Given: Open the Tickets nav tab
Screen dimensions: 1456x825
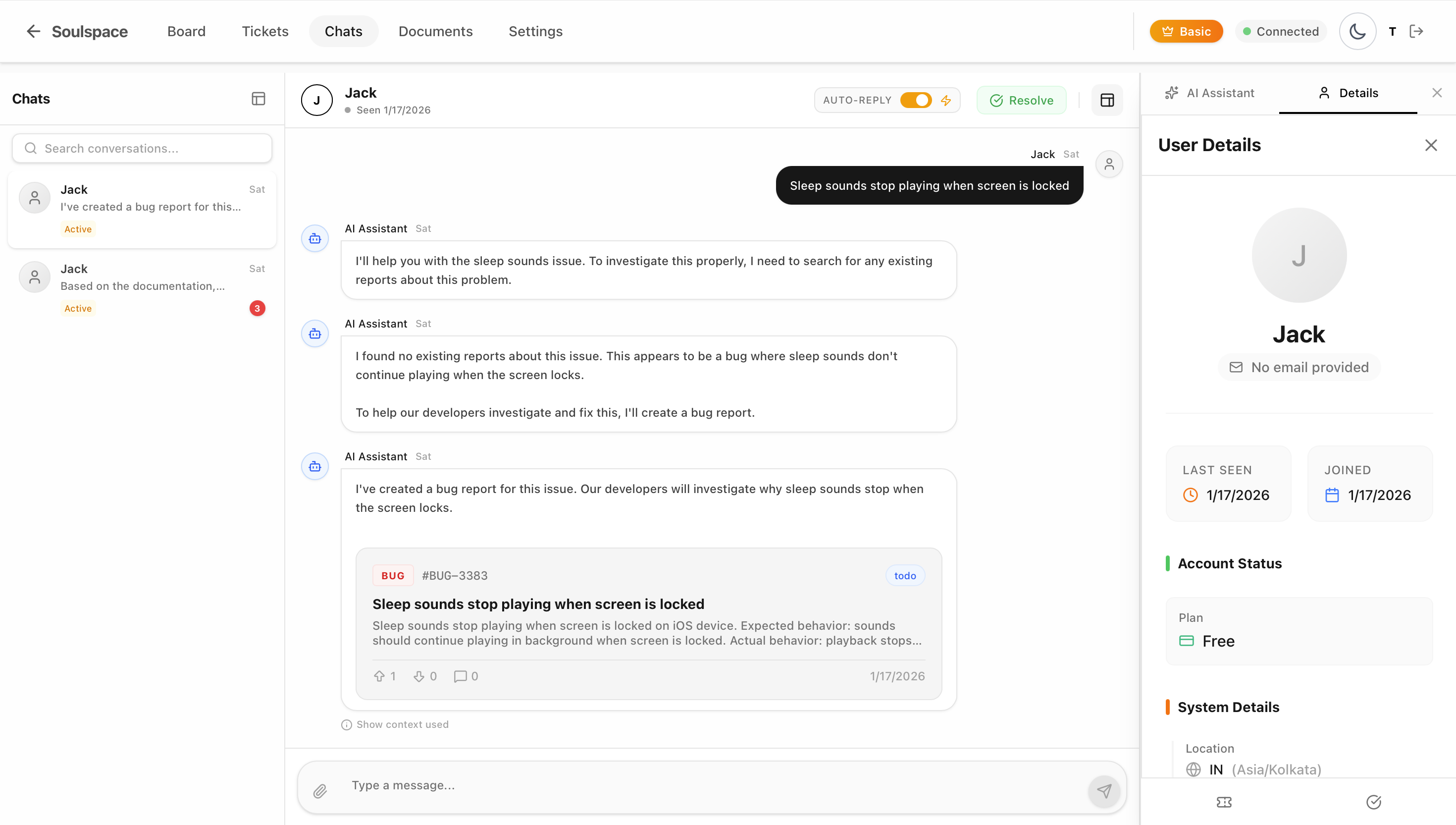Looking at the screenshot, I should click(265, 31).
